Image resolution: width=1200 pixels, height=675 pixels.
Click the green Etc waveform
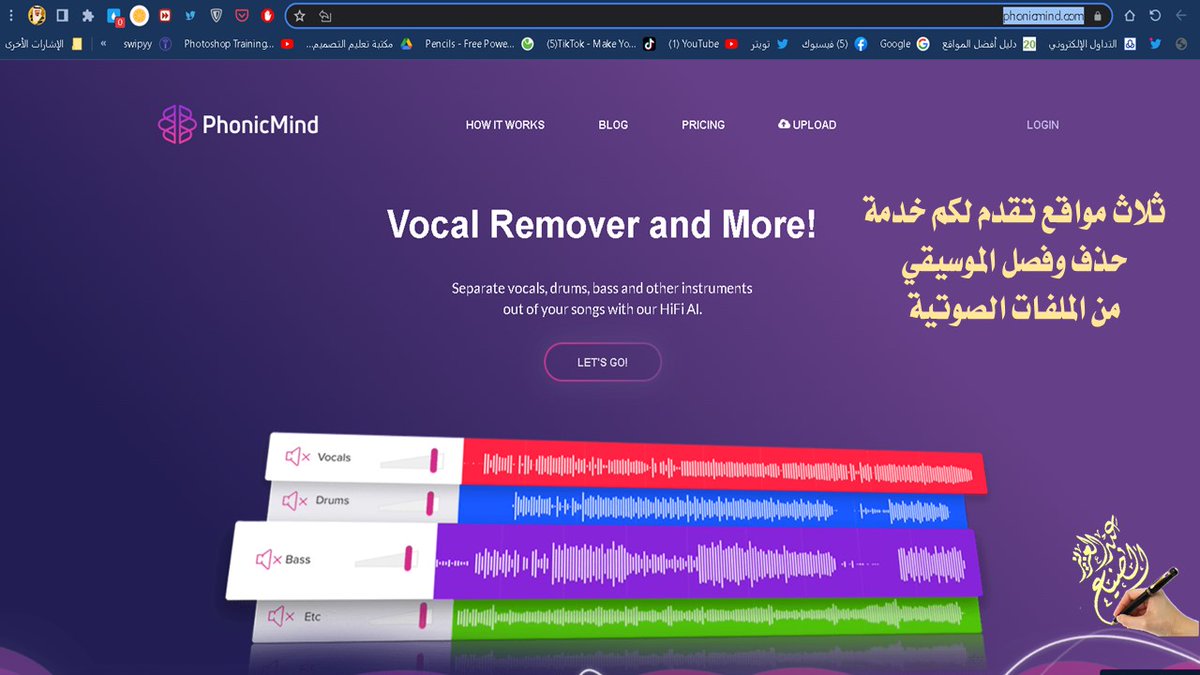click(x=715, y=617)
